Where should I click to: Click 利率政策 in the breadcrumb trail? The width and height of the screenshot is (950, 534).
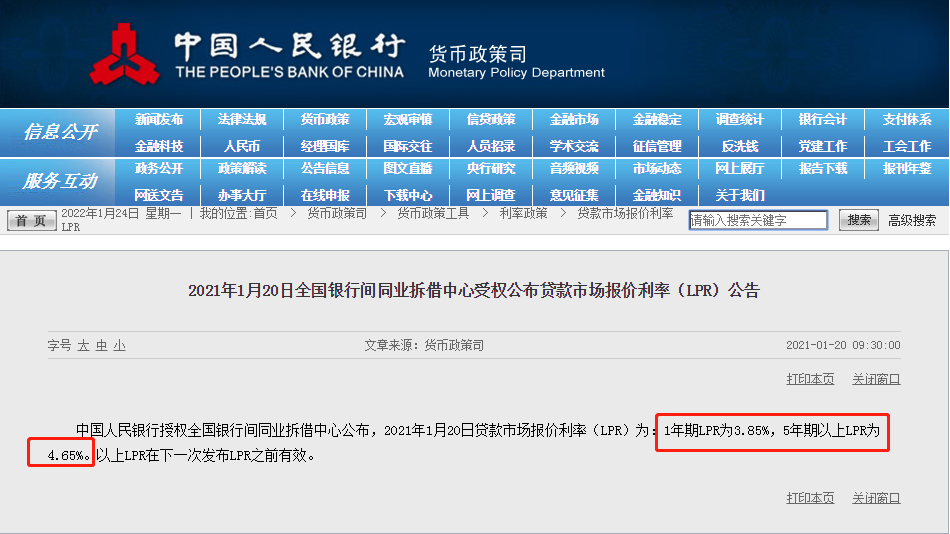click(x=523, y=213)
